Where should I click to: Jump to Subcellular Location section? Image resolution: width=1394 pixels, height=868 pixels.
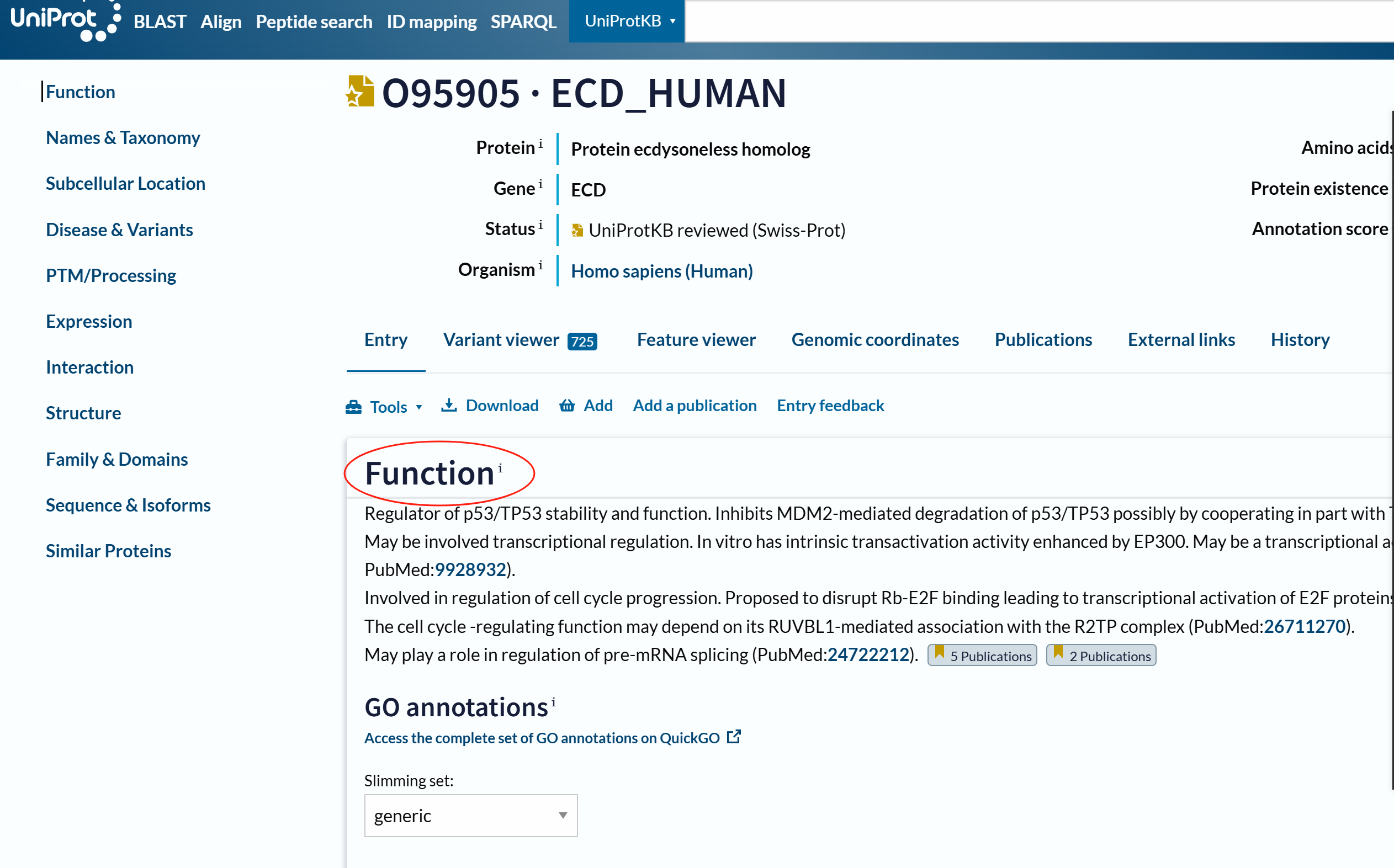pyautogui.click(x=125, y=184)
